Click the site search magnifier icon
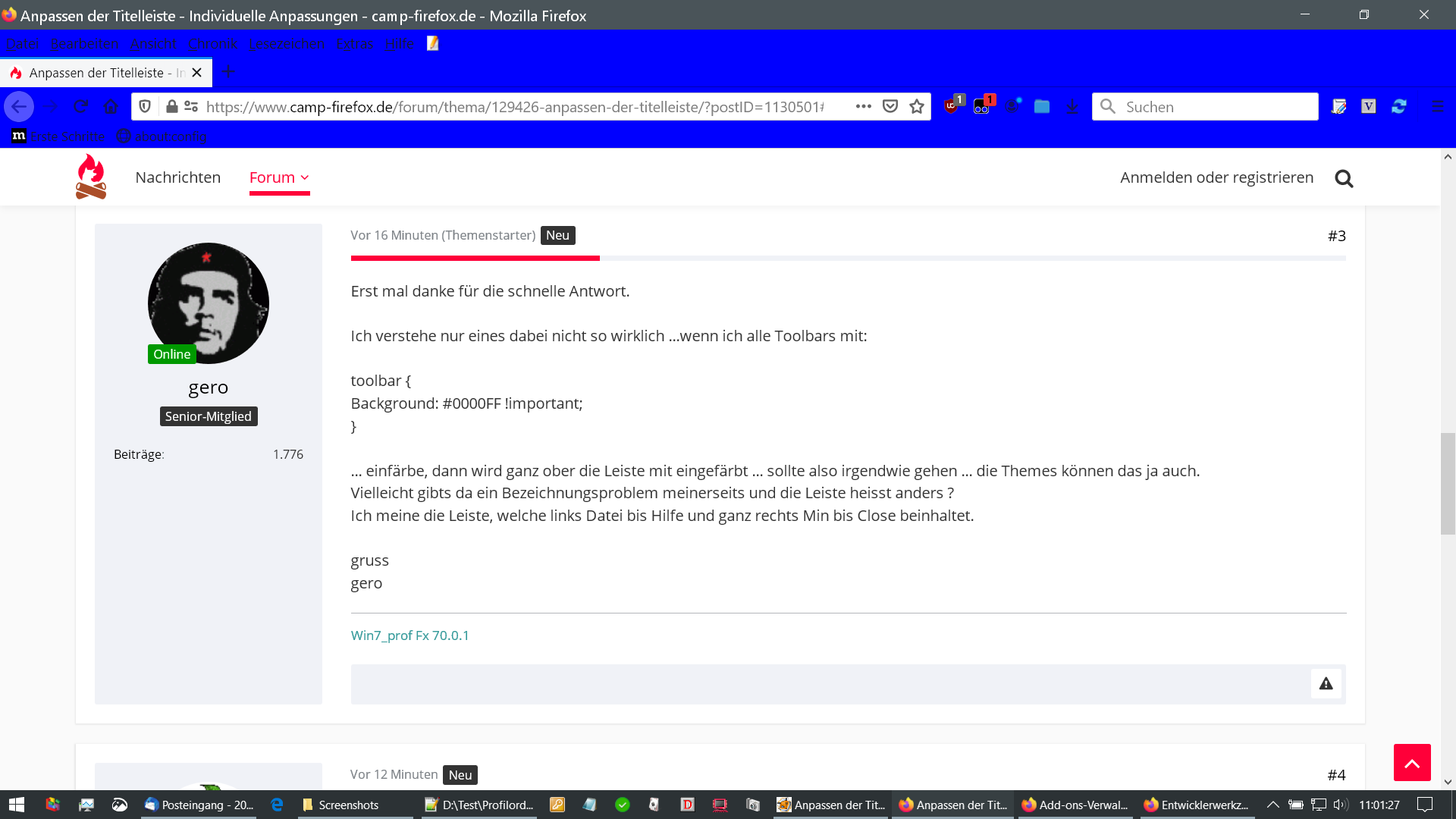Viewport: 1456px width, 819px height. (x=1344, y=178)
